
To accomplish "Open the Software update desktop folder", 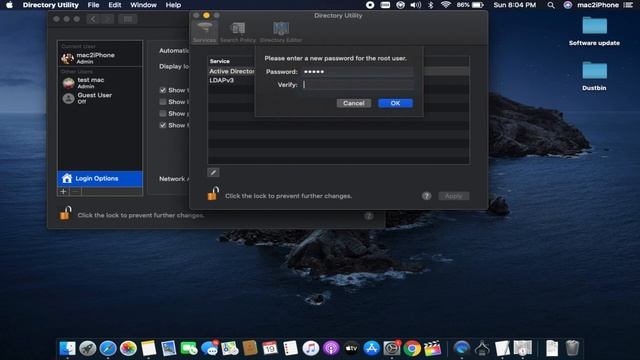I will 594,31.
